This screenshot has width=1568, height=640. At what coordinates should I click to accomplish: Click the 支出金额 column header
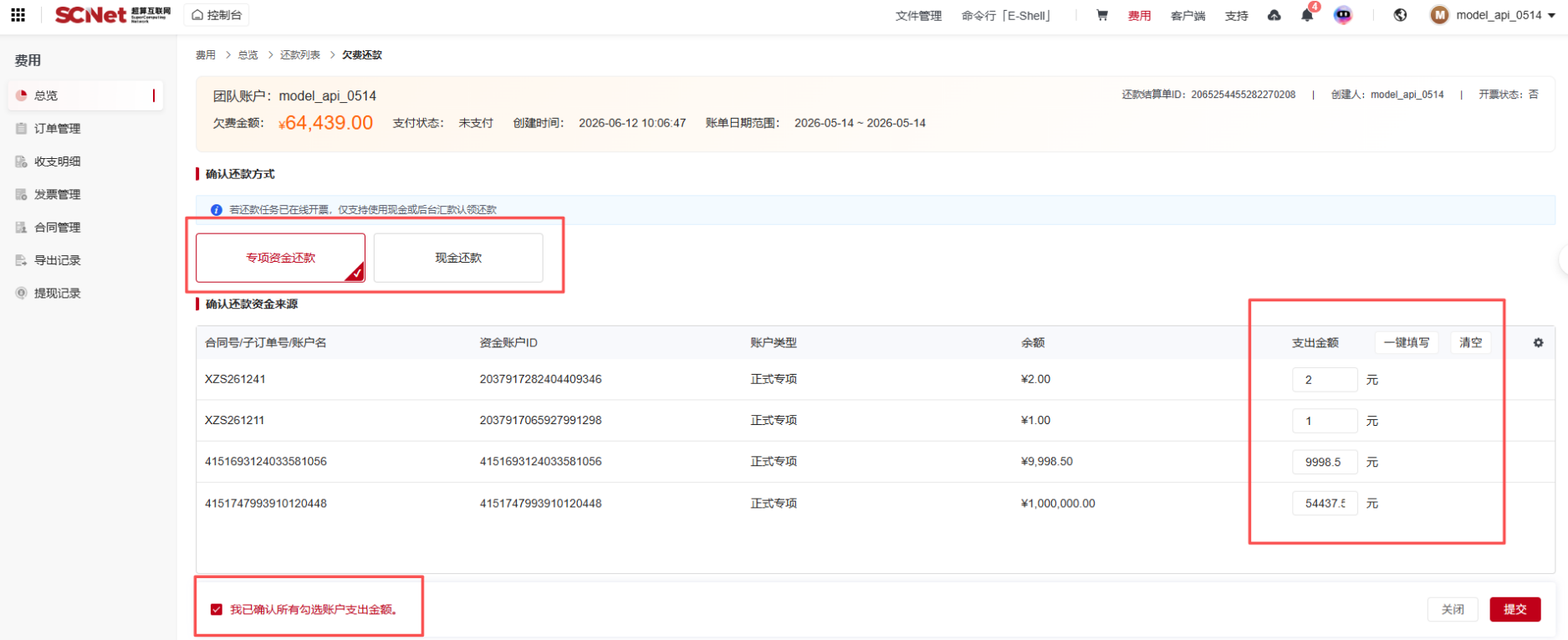(x=1315, y=343)
